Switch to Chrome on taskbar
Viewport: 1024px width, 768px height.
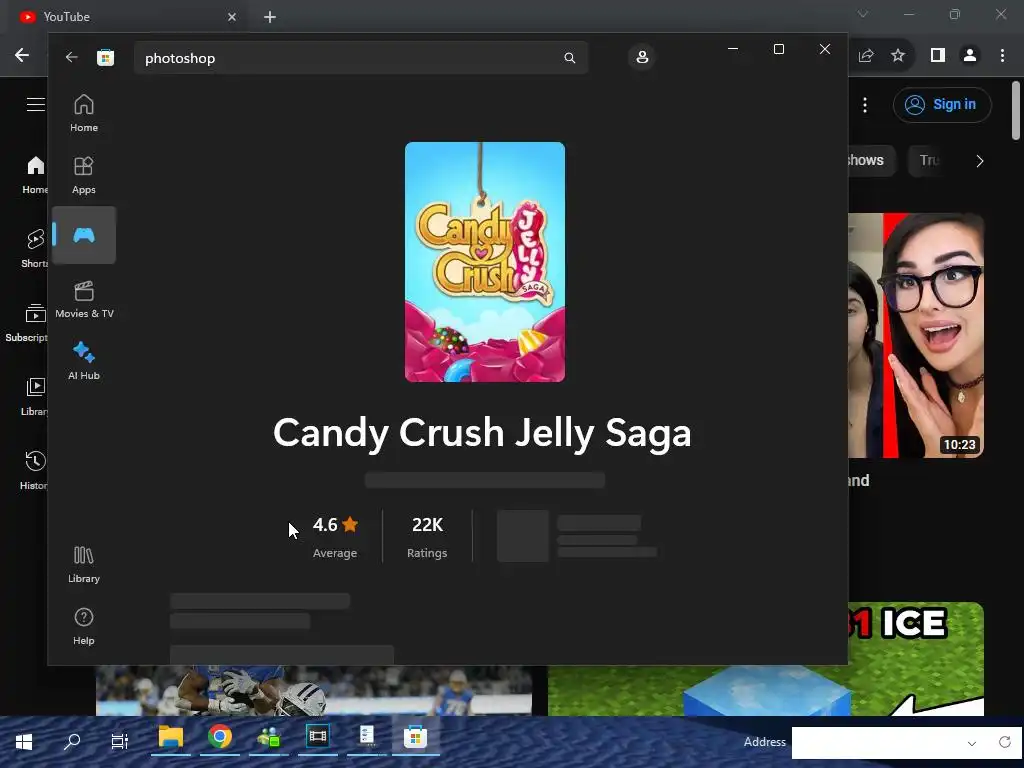pos(220,738)
